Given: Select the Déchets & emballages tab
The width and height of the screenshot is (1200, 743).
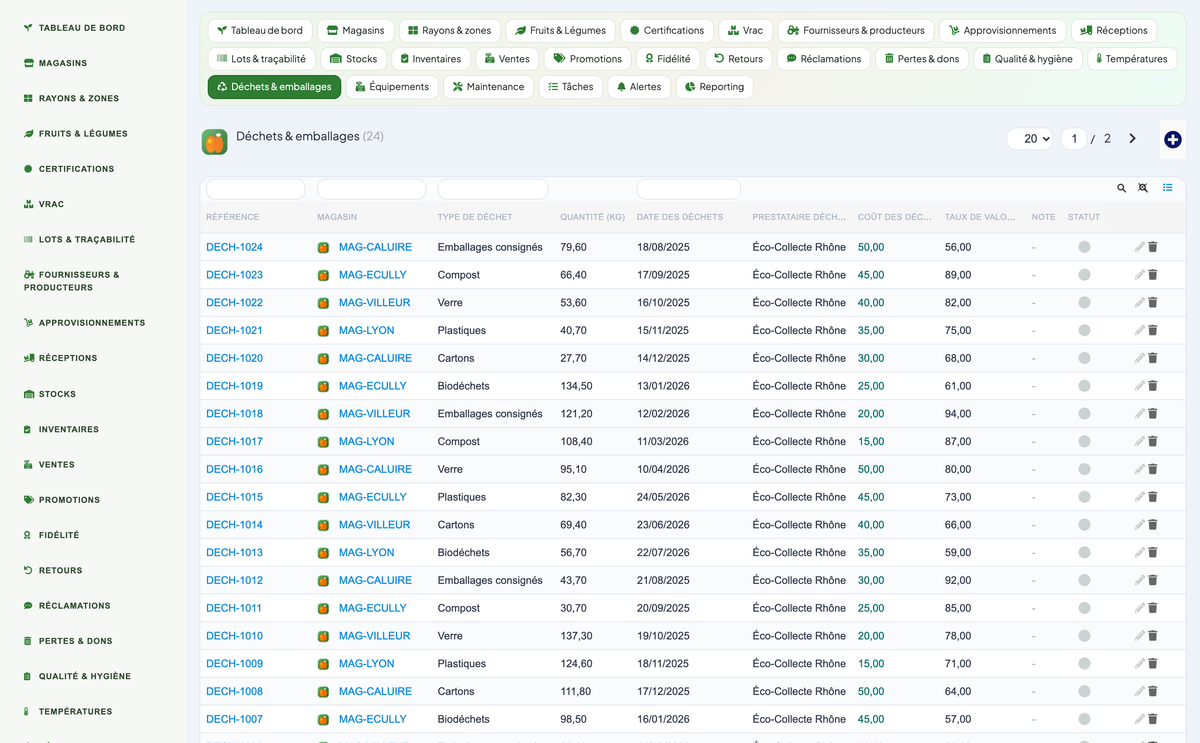Looking at the screenshot, I should 275,87.
